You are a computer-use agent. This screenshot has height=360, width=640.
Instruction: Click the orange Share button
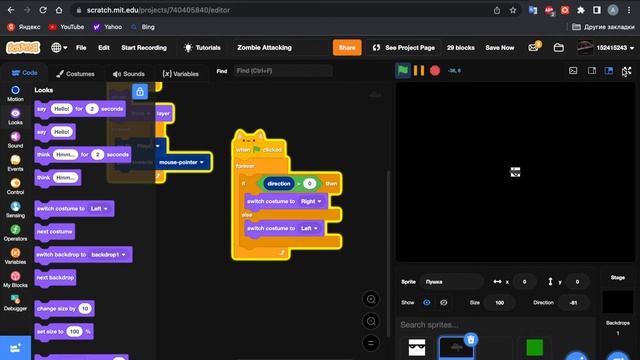tap(347, 48)
